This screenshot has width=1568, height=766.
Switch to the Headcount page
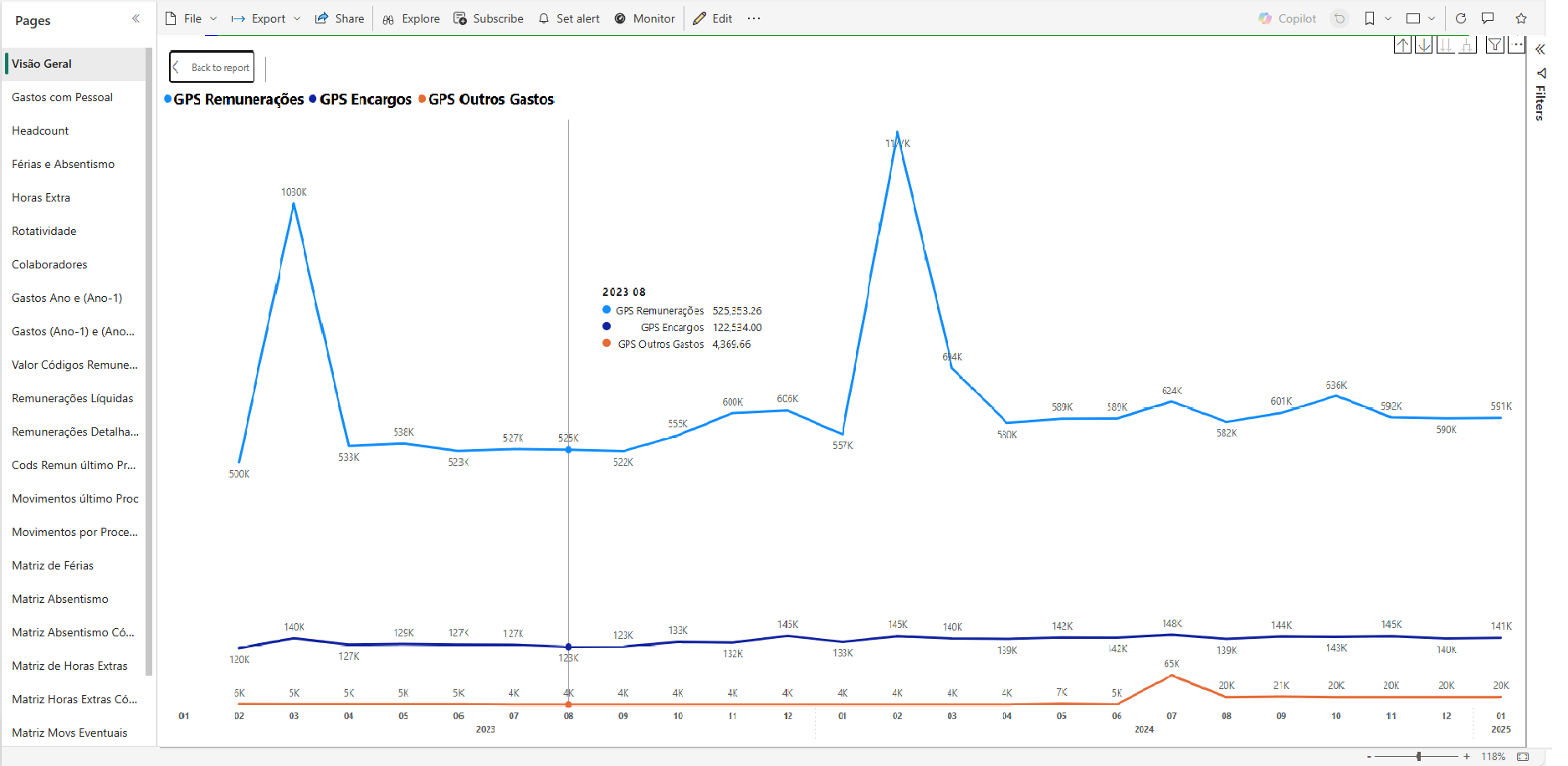coord(40,130)
